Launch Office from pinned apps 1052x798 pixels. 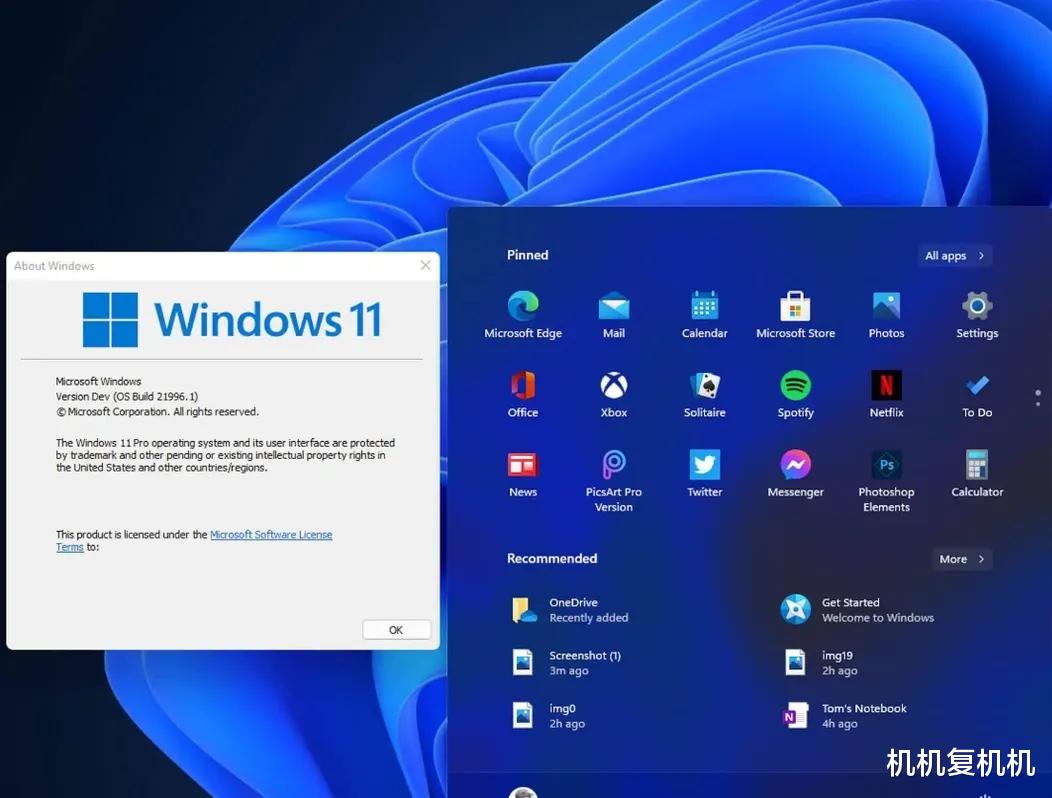pyautogui.click(x=523, y=394)
